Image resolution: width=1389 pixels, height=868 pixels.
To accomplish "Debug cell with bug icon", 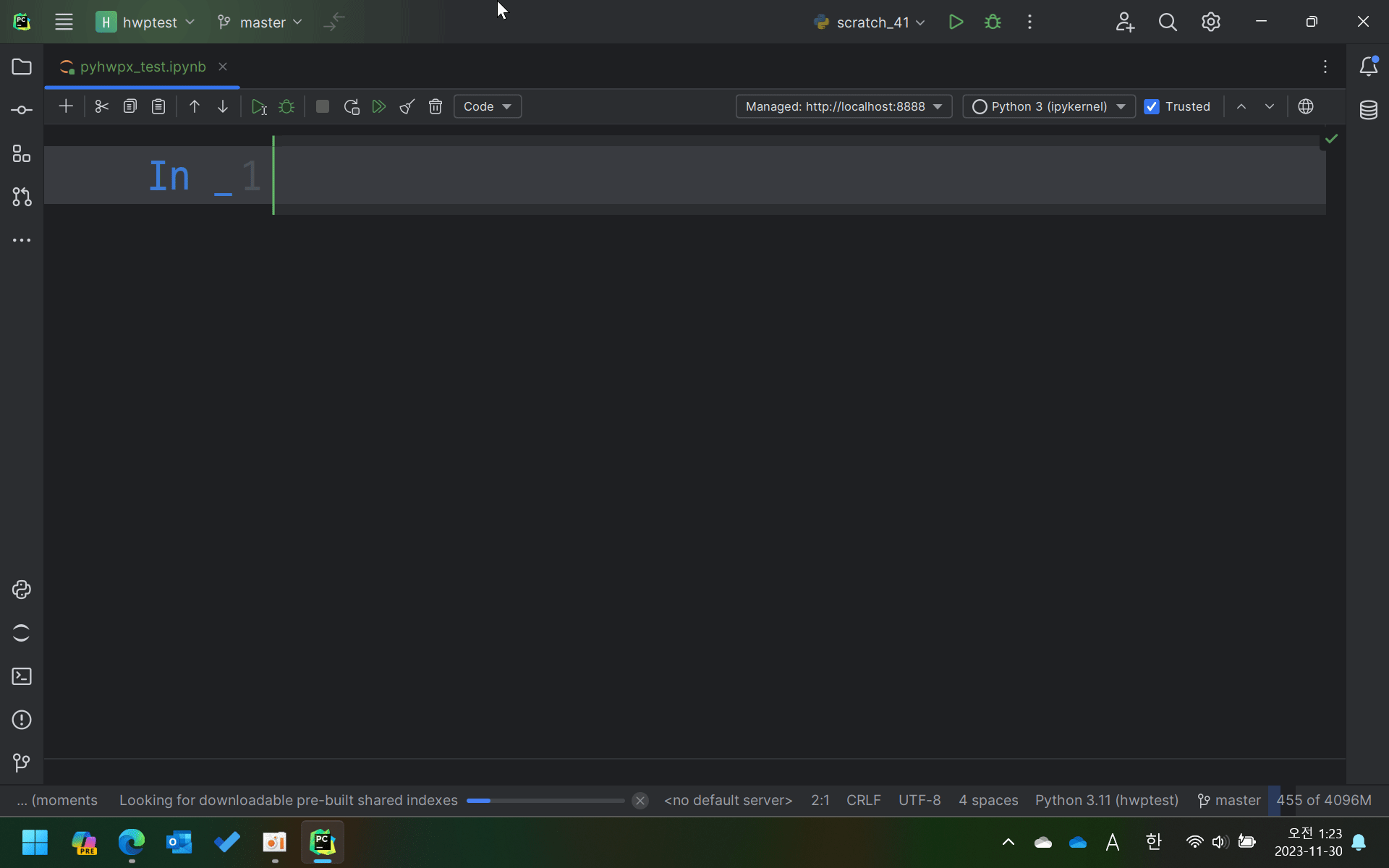I will (x=286, y=106).
